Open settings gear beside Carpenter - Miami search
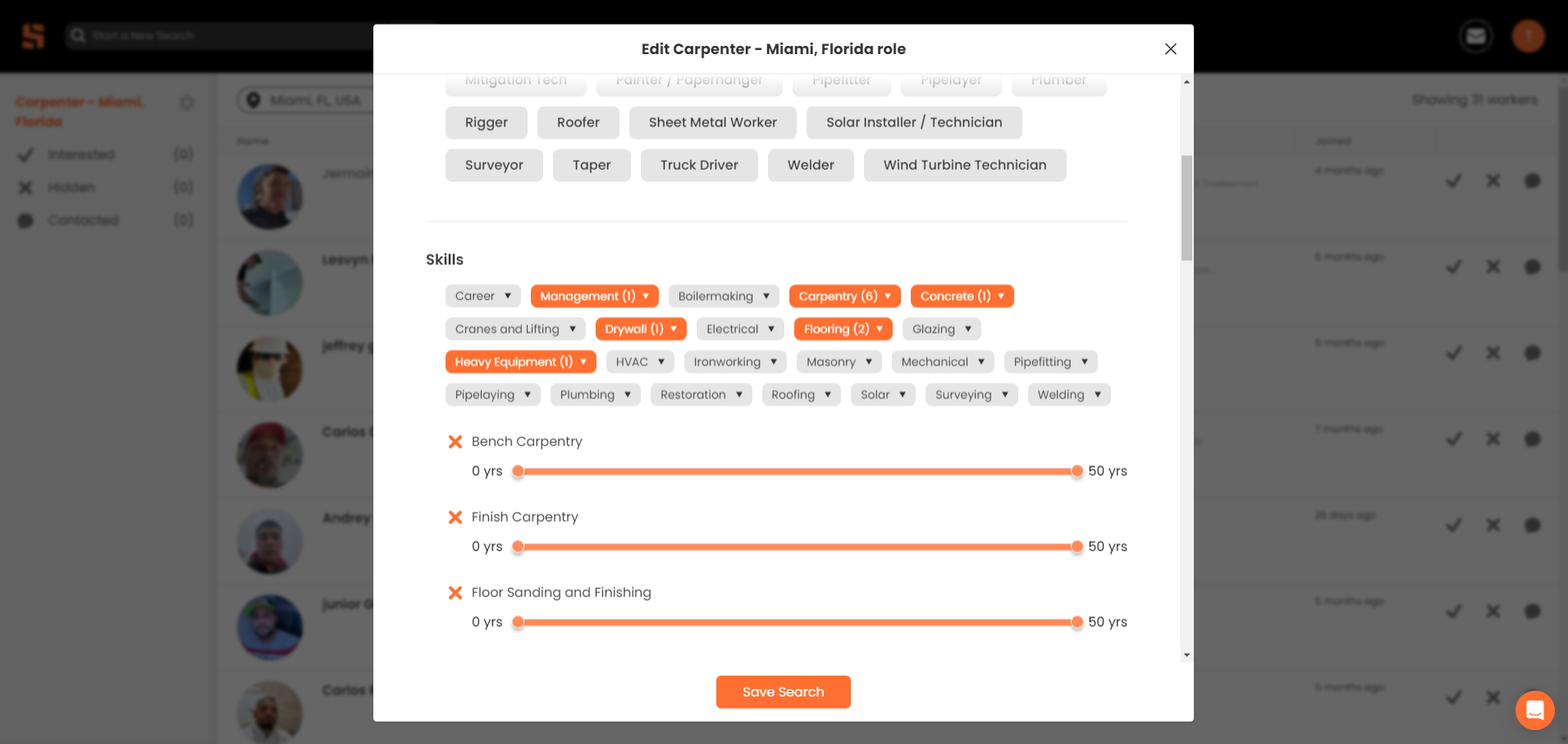The height and width of the screenshot is (744, 1568). click(187, 102)
